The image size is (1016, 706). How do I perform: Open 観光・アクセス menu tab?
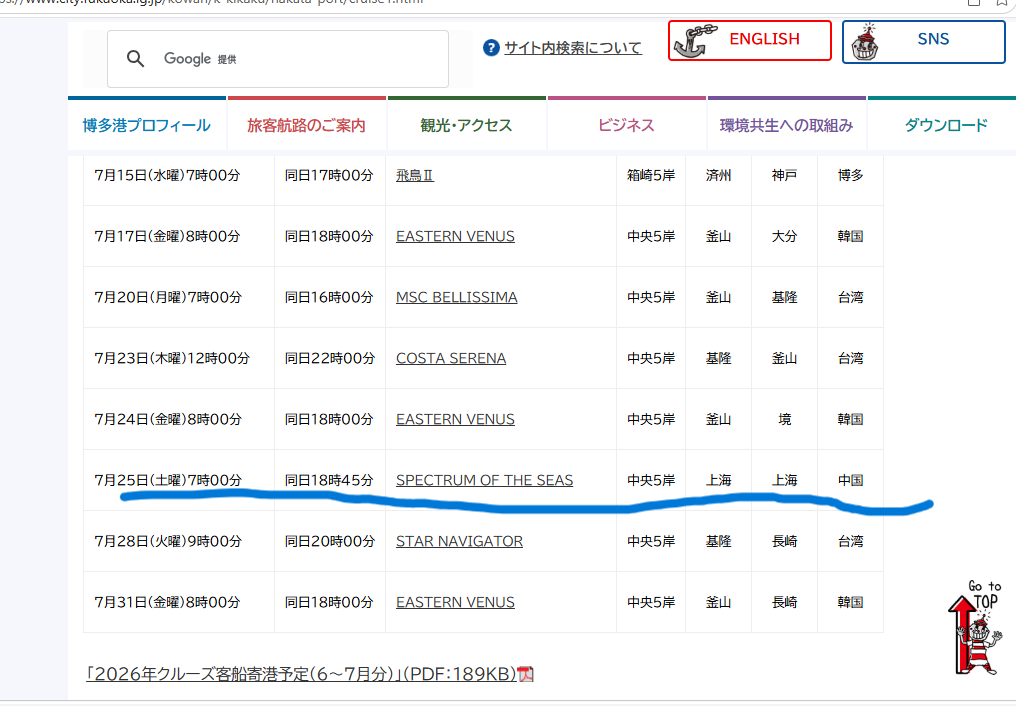click(467, 125)
